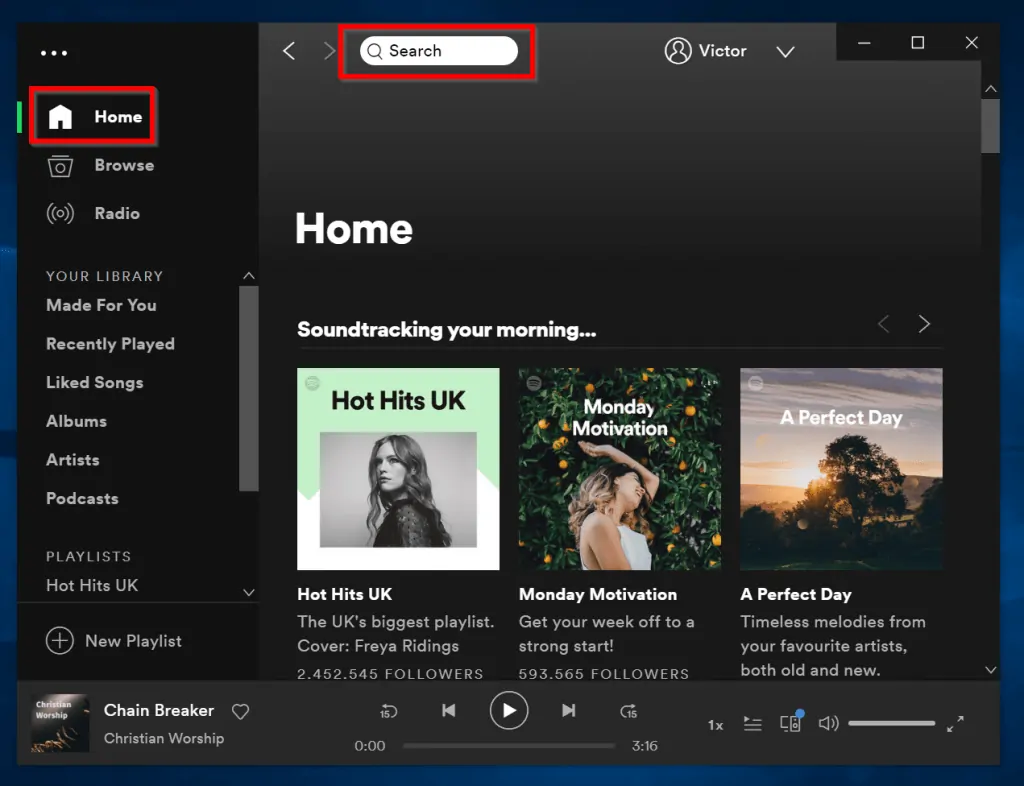The height and width of the screenshot is (786, 1024).
Task: Collapse the Your Library section
Action: pos(248,275)
